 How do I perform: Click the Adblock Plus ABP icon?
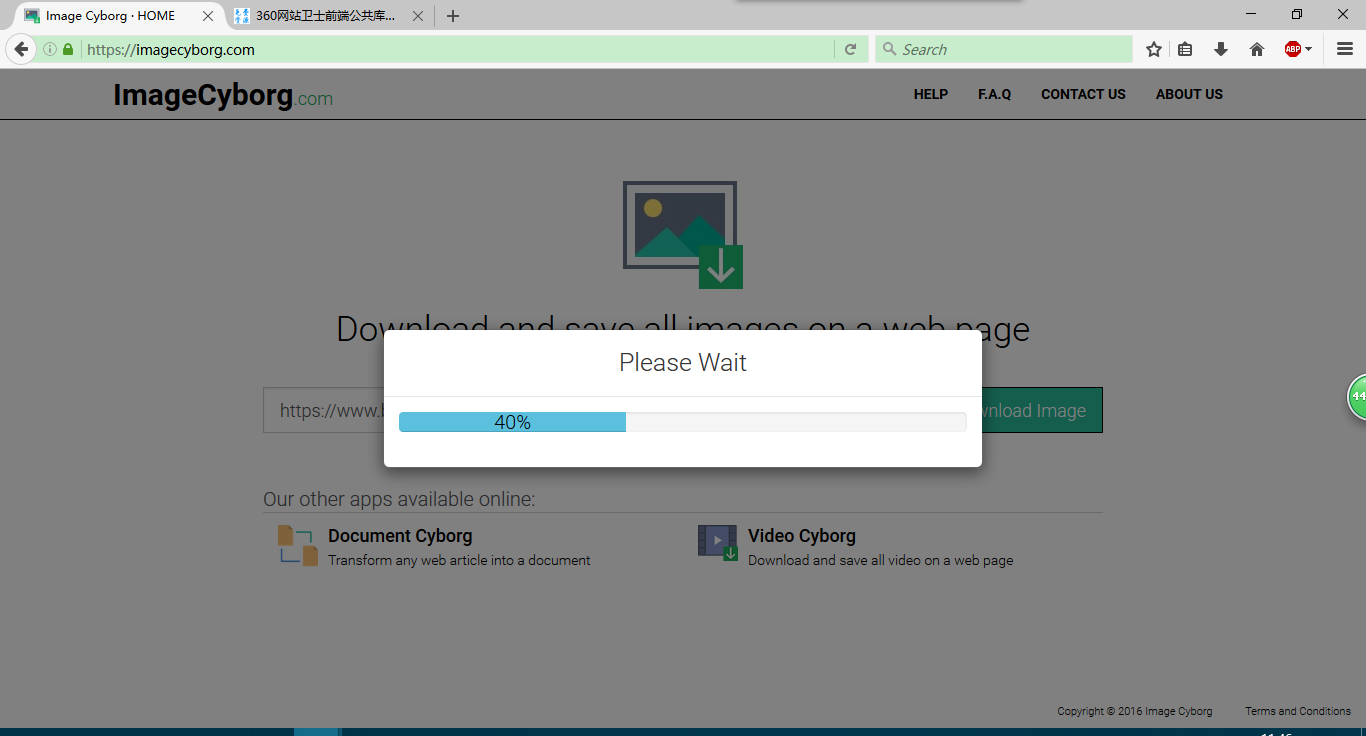tap(1292, 49)
